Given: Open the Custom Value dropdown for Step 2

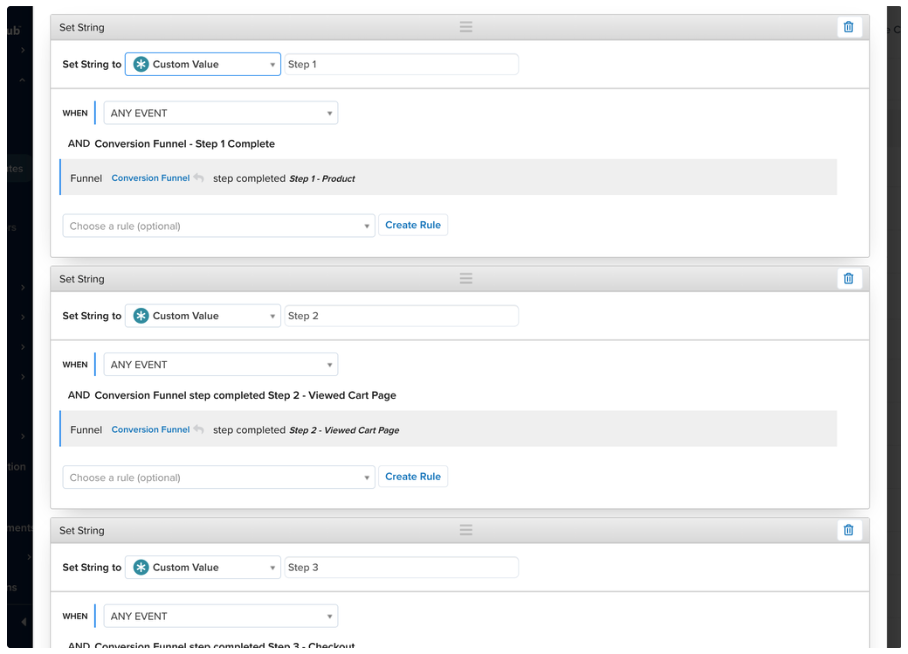Looking at the screenshot, I should pyautogui.click(x=203, y=316).
